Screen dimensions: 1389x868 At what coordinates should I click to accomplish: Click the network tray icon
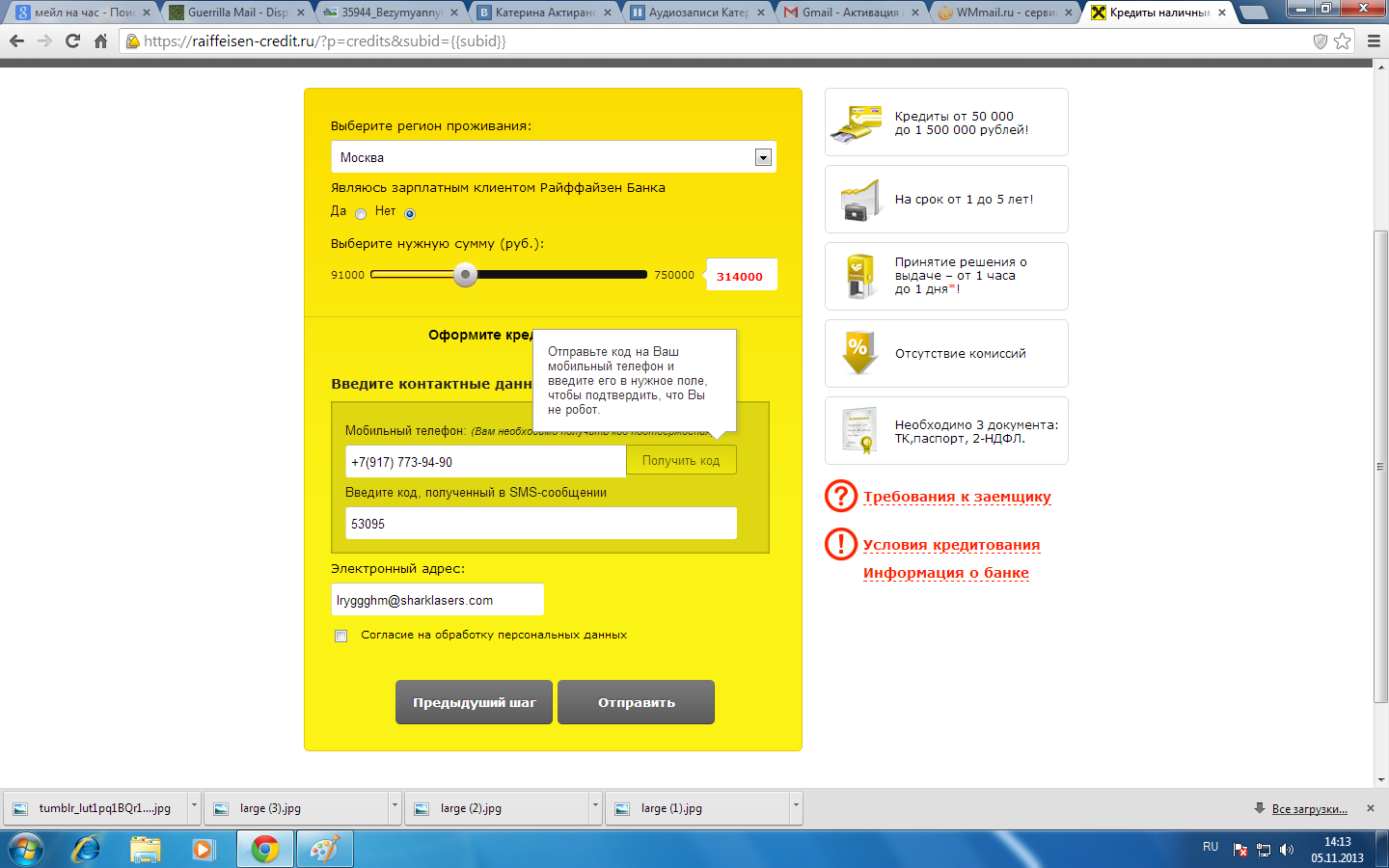(1263, 850)
